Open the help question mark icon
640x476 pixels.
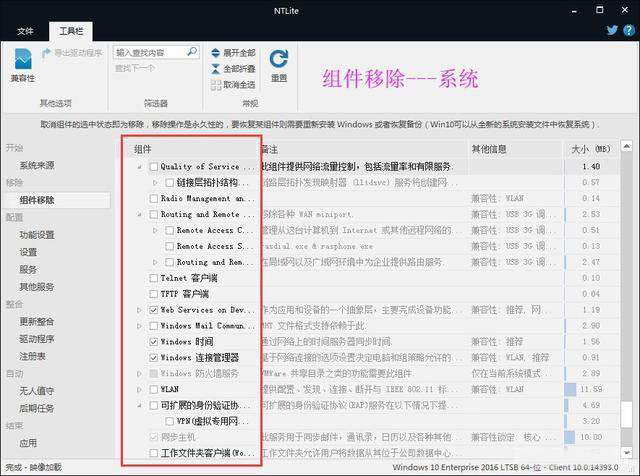point(629,30)
